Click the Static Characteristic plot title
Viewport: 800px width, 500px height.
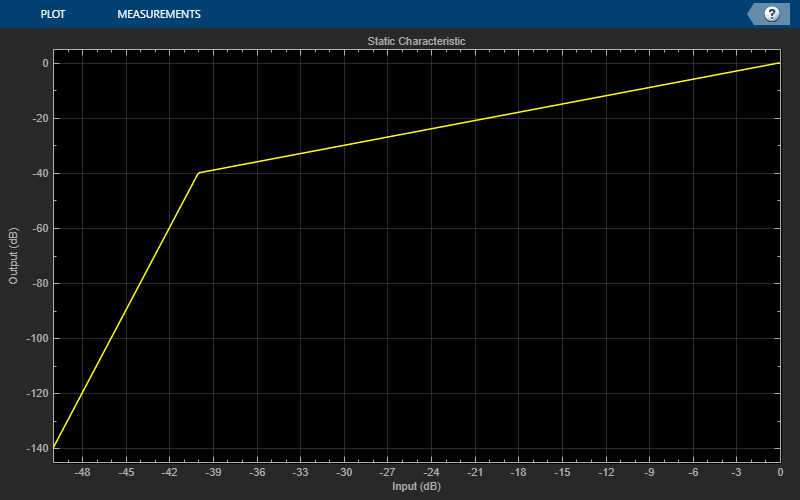[416, 41]
